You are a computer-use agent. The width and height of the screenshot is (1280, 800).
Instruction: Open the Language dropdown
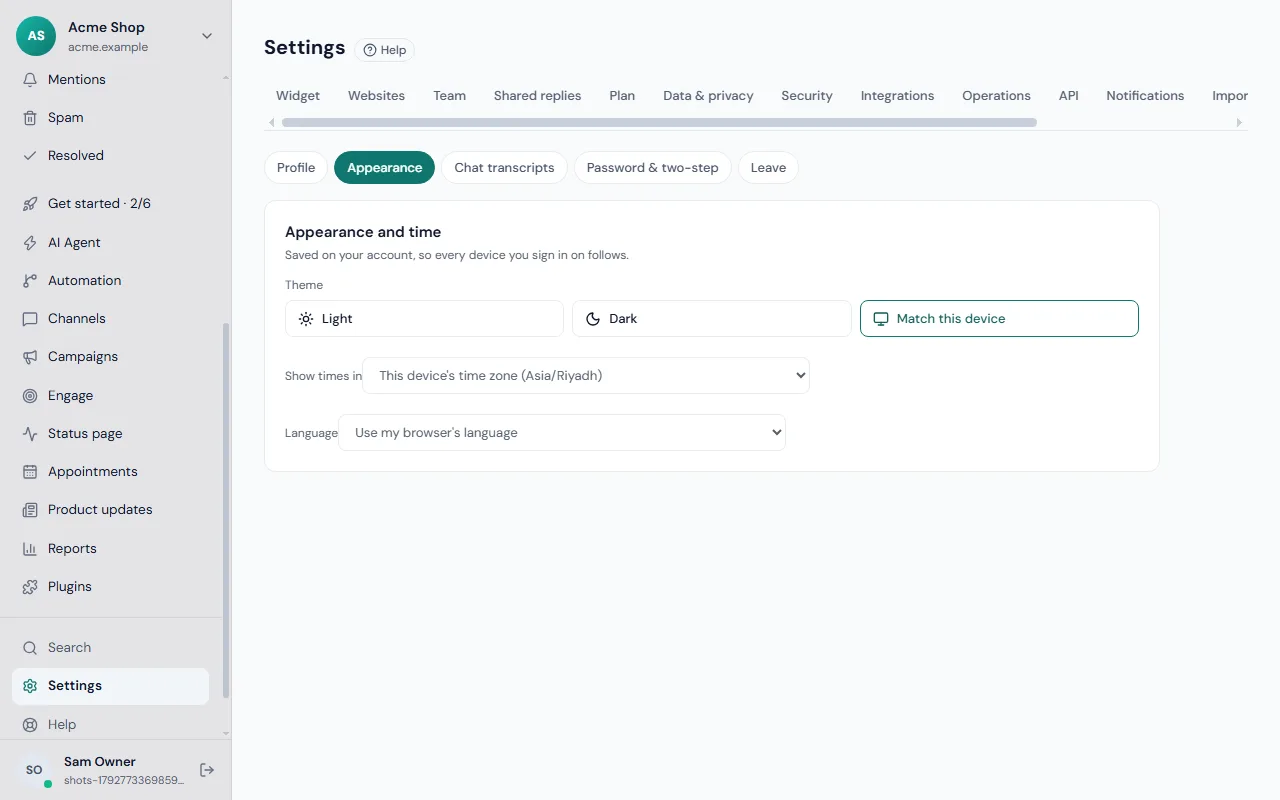[562, 432]
